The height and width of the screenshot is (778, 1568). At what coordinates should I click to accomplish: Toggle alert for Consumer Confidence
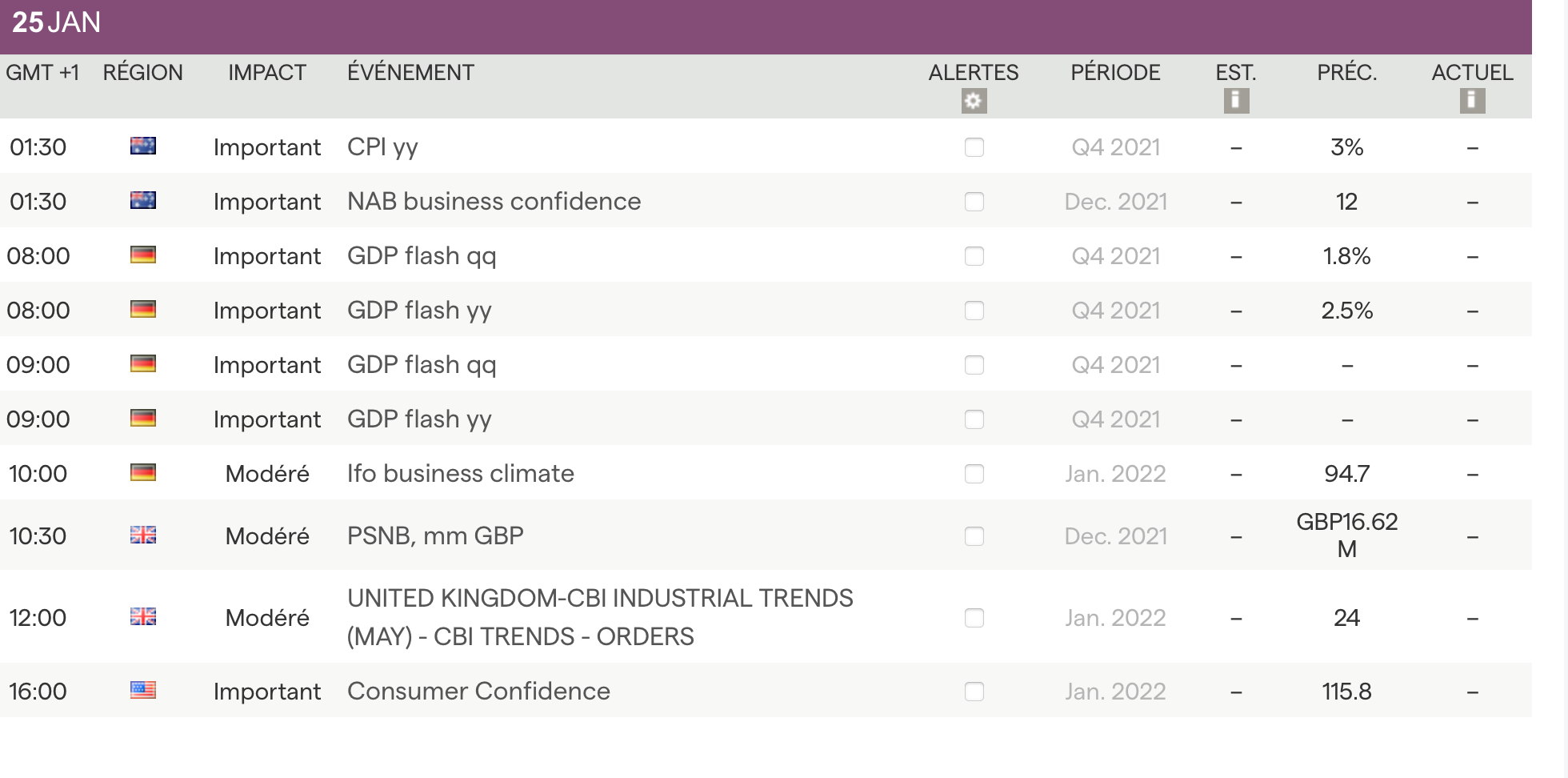pos(974,692)
